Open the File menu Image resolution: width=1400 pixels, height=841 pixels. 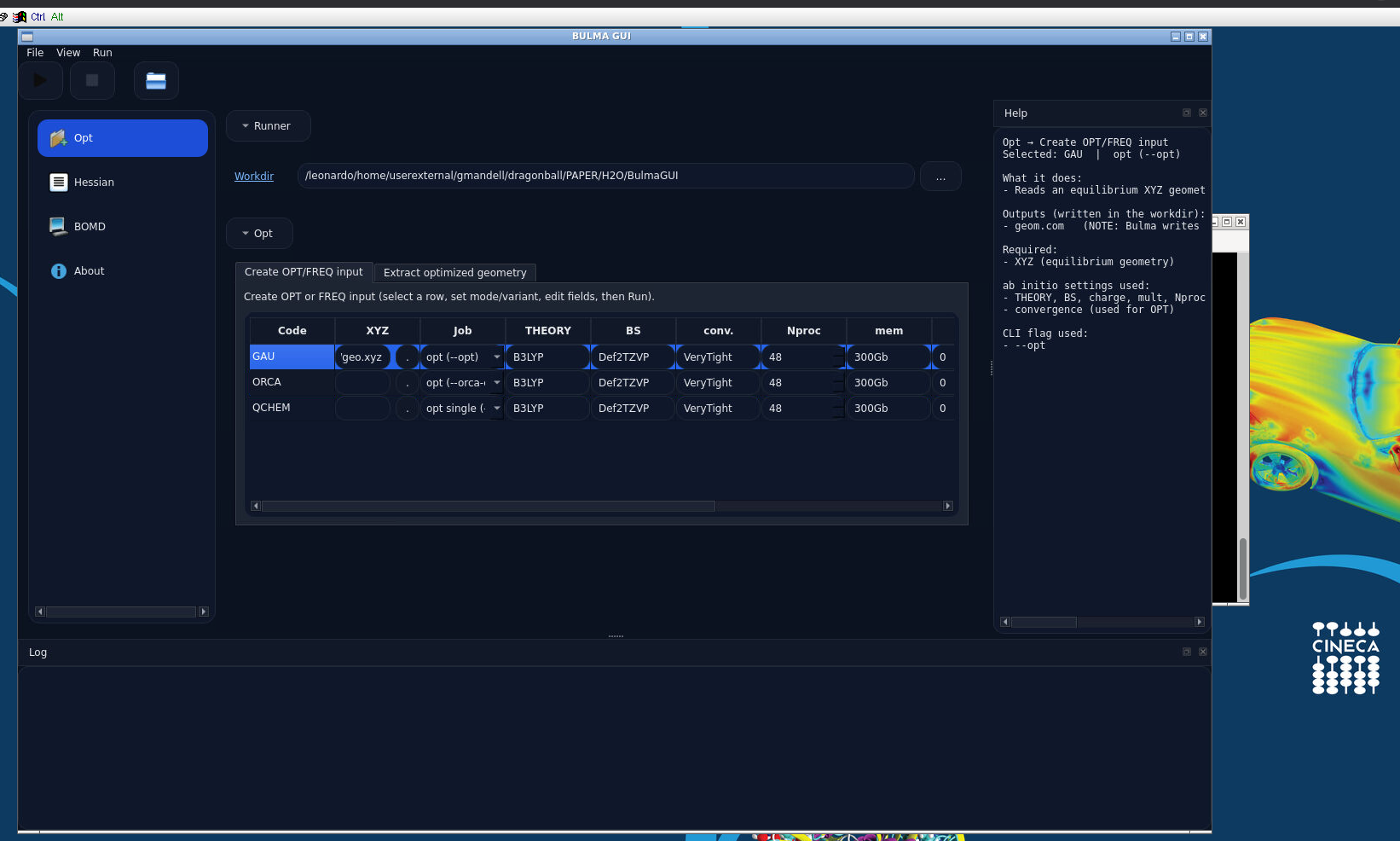(35, 53)
